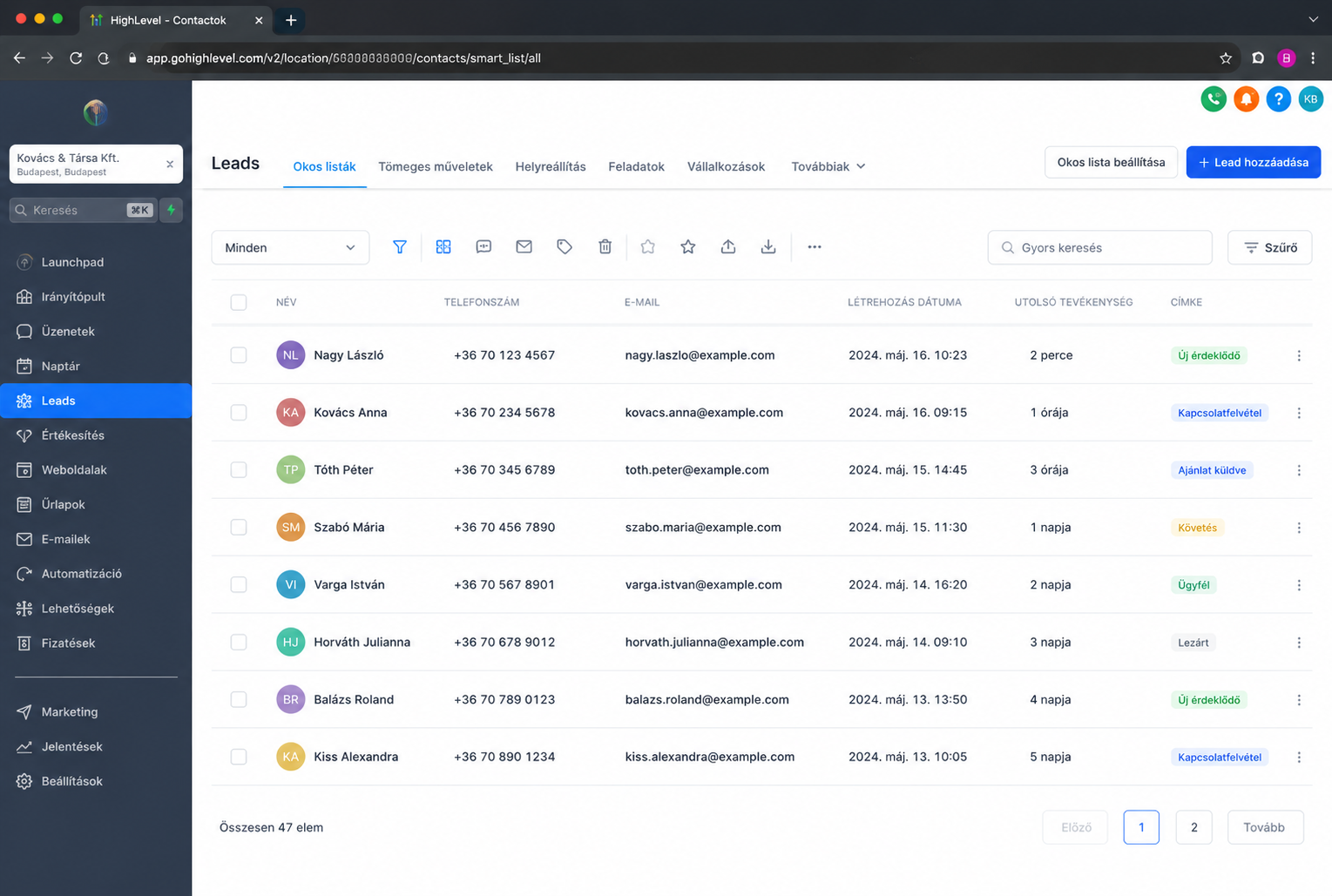Open Üzenetek in sidebar
This screenshot has height=896, width=1332.
pos(96,332)
